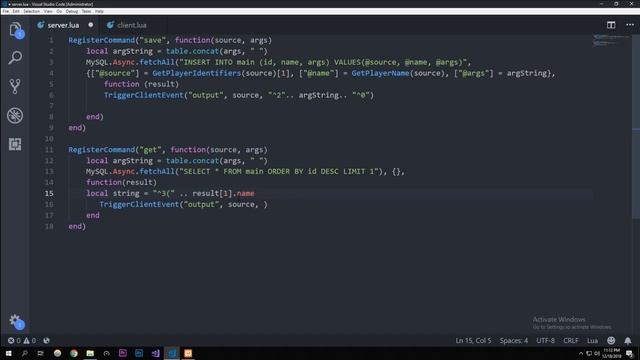This screenshot has width=640, height=360.
Task: Click the feedback smiley icon
Action: [611, 340]
